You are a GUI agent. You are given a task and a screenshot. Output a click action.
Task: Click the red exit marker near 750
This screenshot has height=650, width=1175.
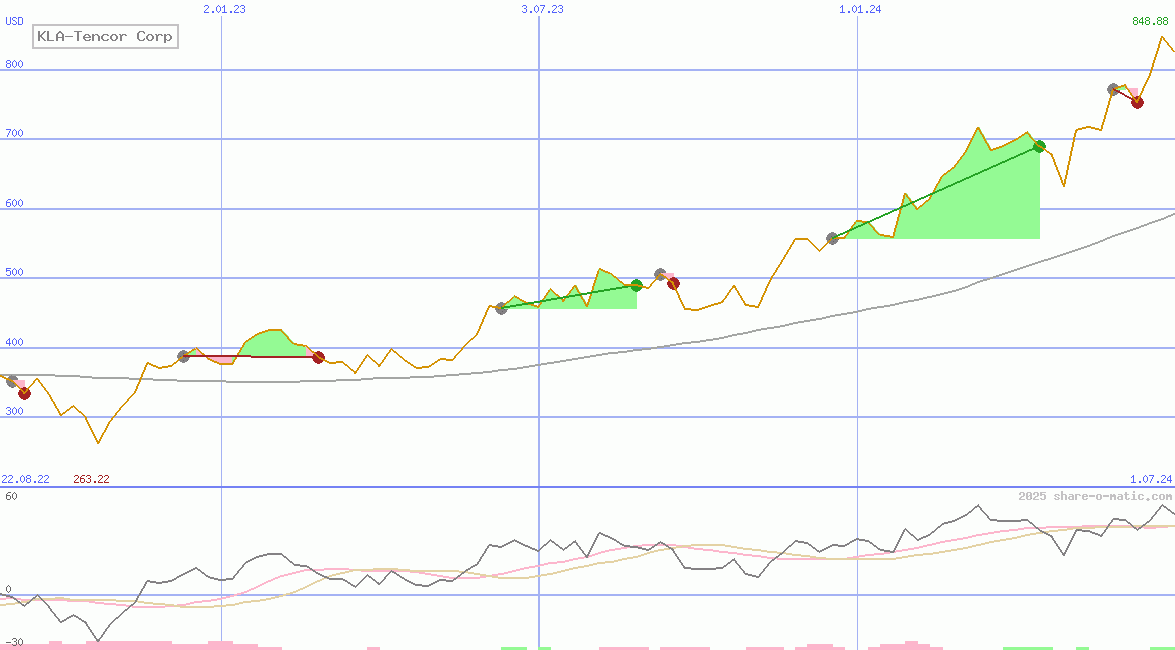tap(1138, 103)
